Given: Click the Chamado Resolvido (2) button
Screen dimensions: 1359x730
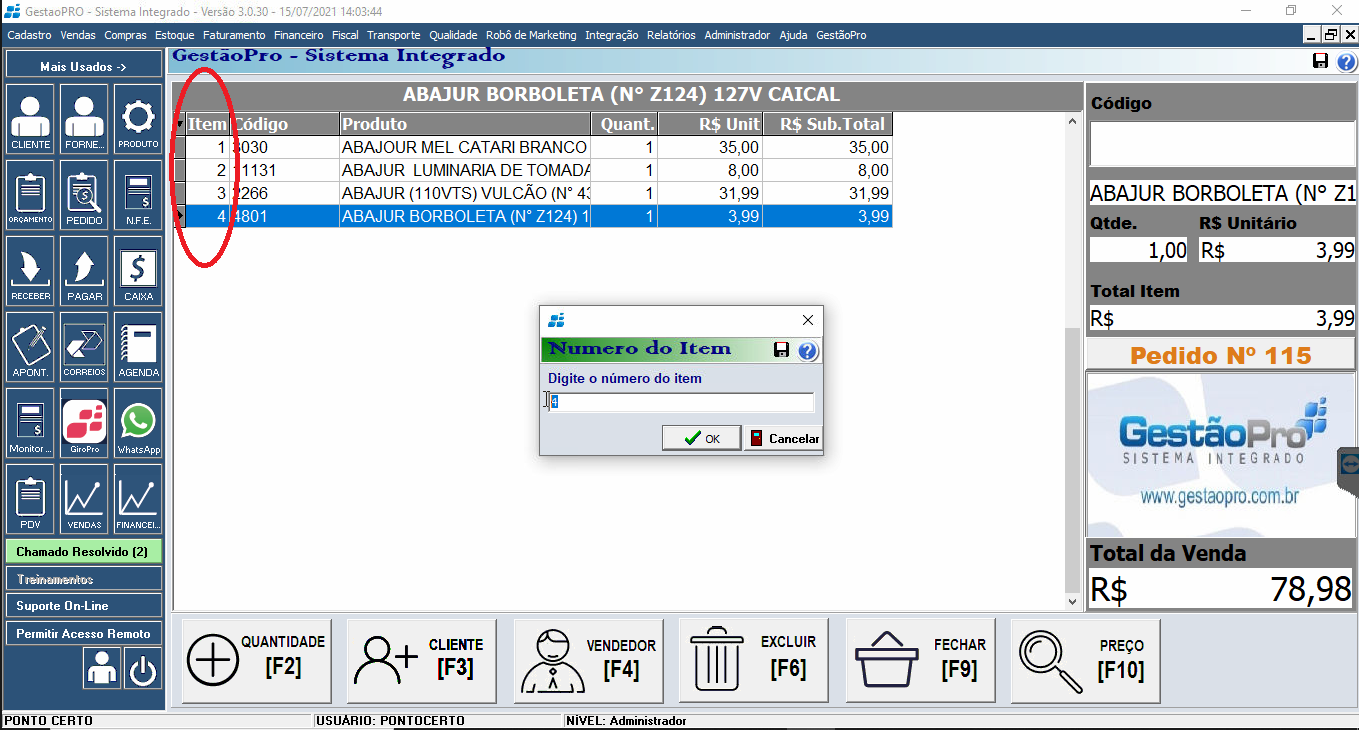Looking at the screenshot, I should click(83, 551).
